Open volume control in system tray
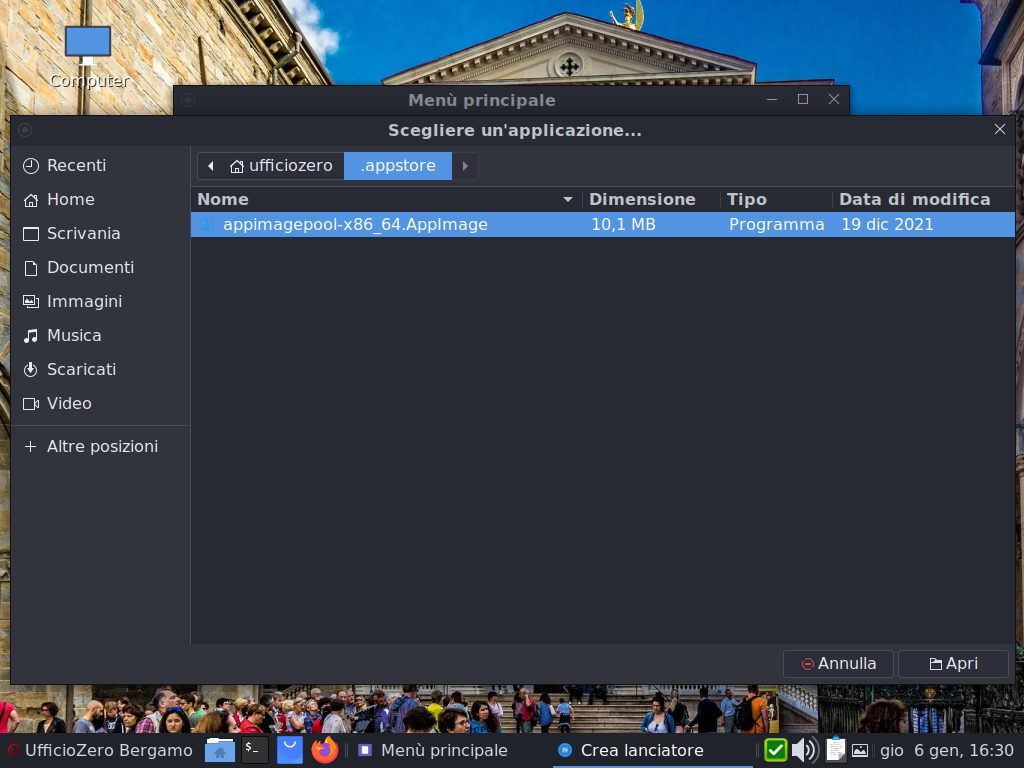Screen dimensions: 1024x768 (x=803, y=750)
